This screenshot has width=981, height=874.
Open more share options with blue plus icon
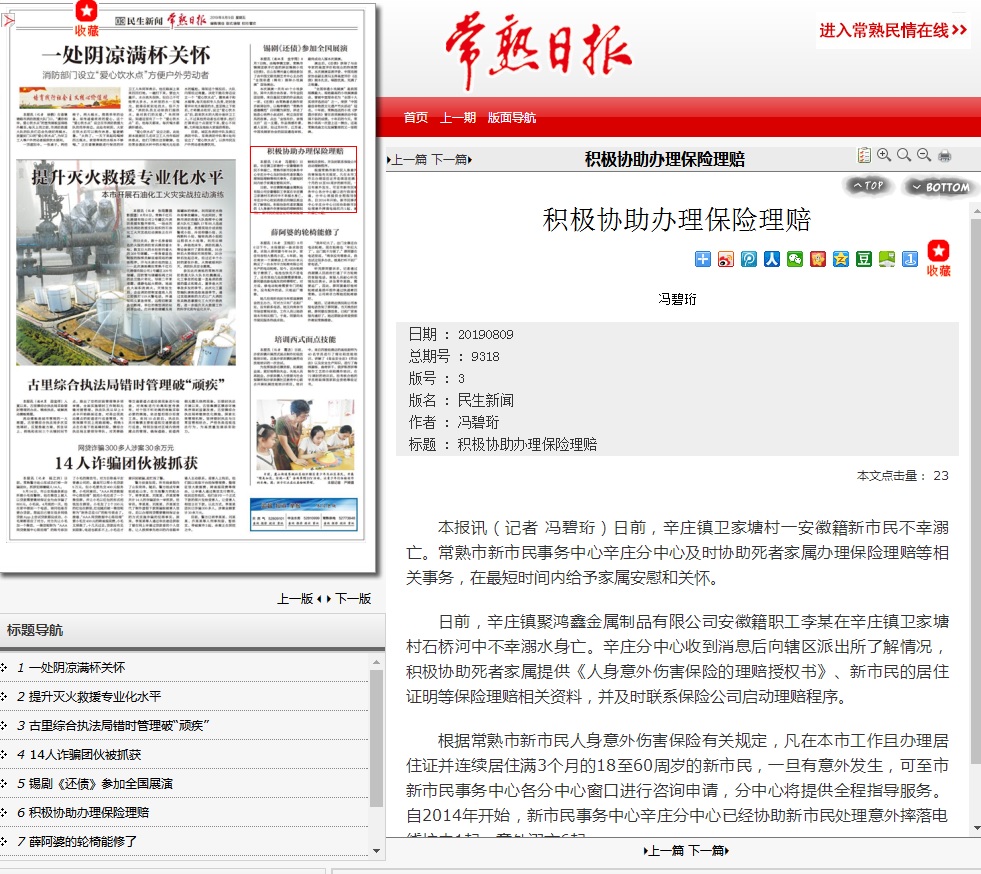pyautogui.click(x=703, y=259)
